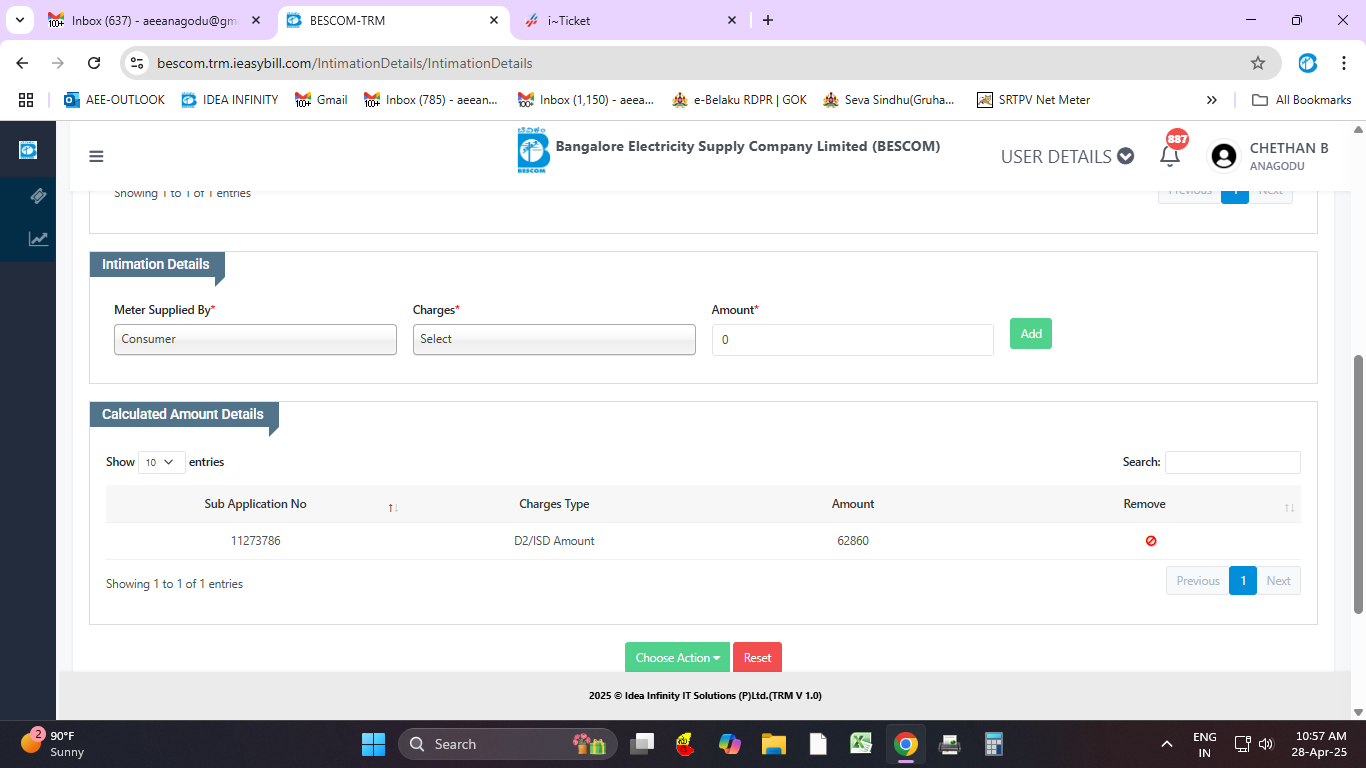
Task: Remove the D2/ISD Amount row entry
Action: 1151,541
